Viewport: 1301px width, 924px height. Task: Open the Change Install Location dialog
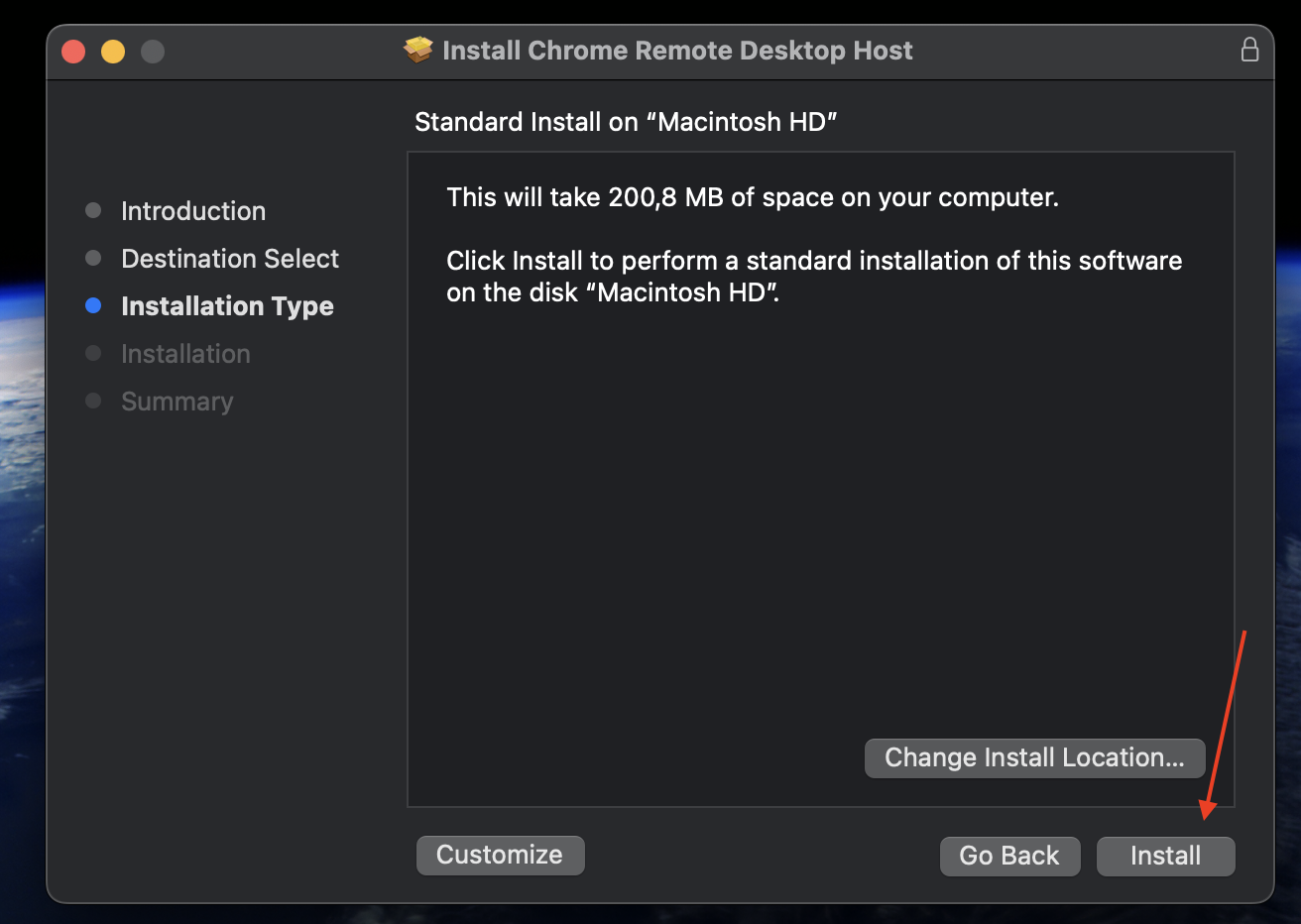tap(1034, 757)
